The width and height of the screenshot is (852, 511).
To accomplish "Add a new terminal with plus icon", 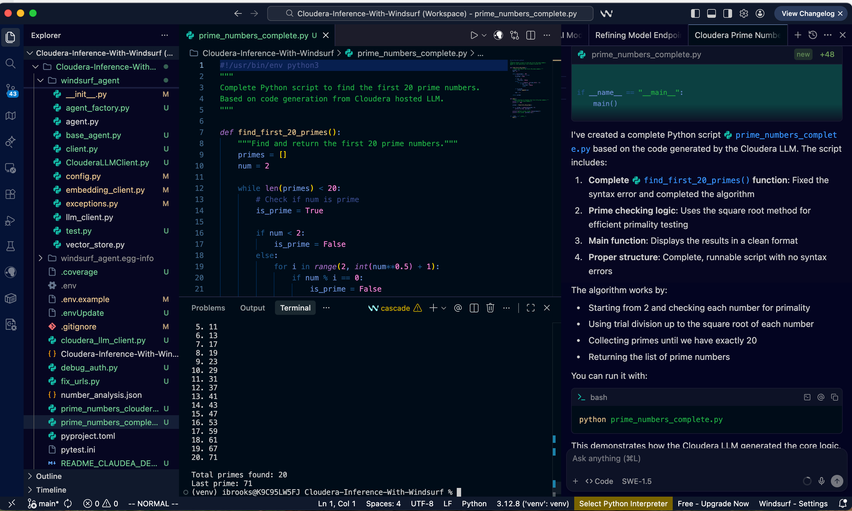I will [433, 308].
